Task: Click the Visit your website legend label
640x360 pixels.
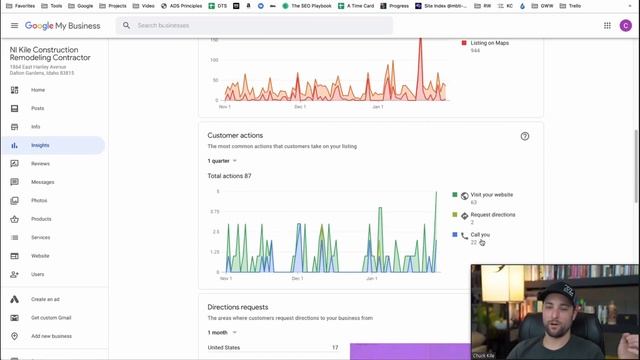Action: click(x=492, y=195)
